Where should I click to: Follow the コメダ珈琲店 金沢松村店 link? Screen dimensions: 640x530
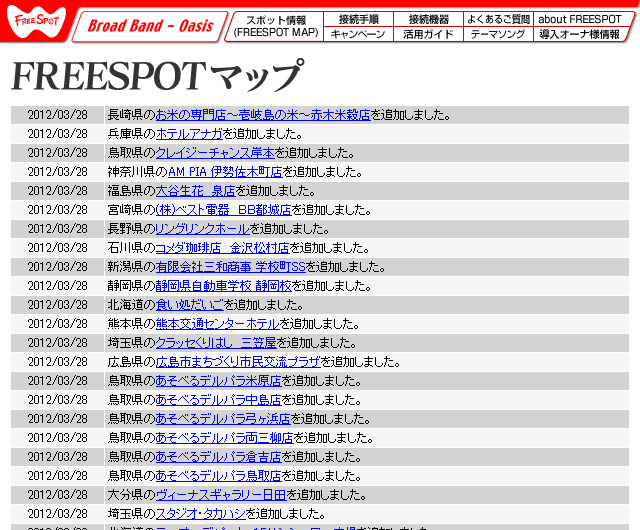(222, 248)
